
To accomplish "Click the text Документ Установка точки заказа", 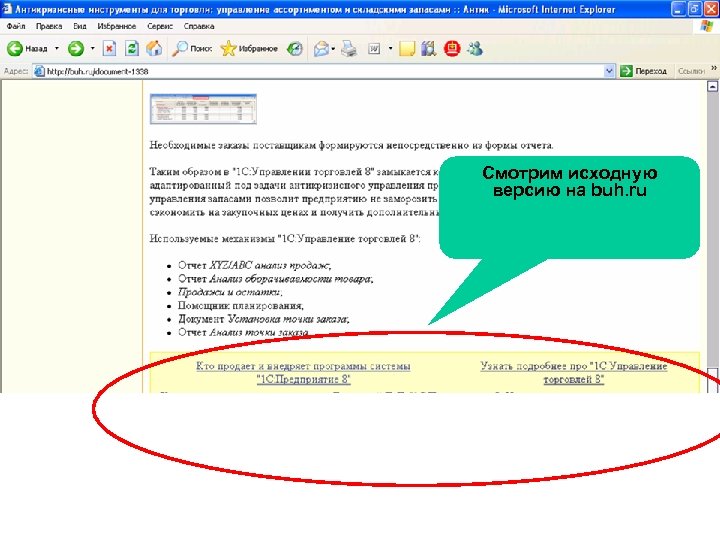I will pyautogui.click(x=264, y=319).
